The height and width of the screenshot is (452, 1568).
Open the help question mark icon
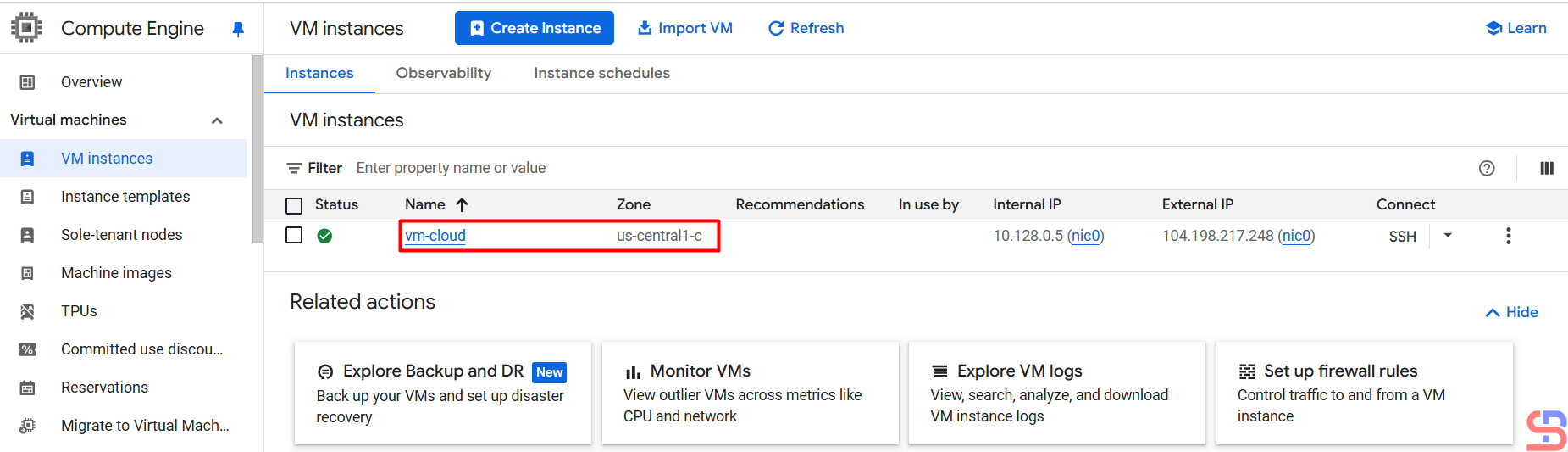(1487, 168)
